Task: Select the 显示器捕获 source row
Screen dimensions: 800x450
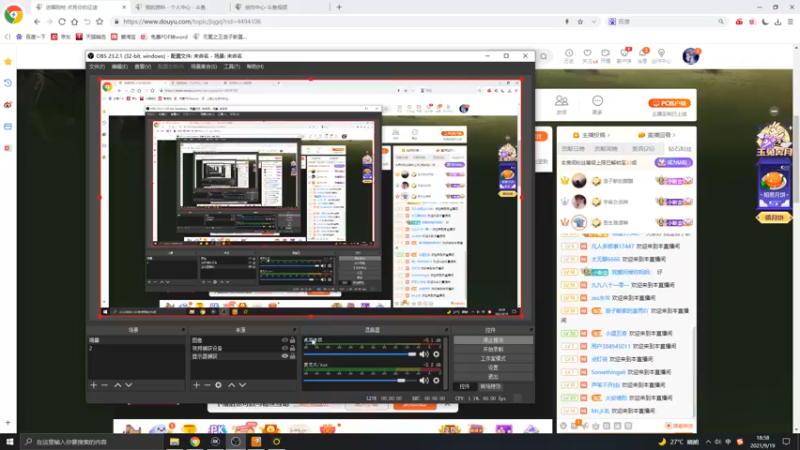Action: click(244, 356)
